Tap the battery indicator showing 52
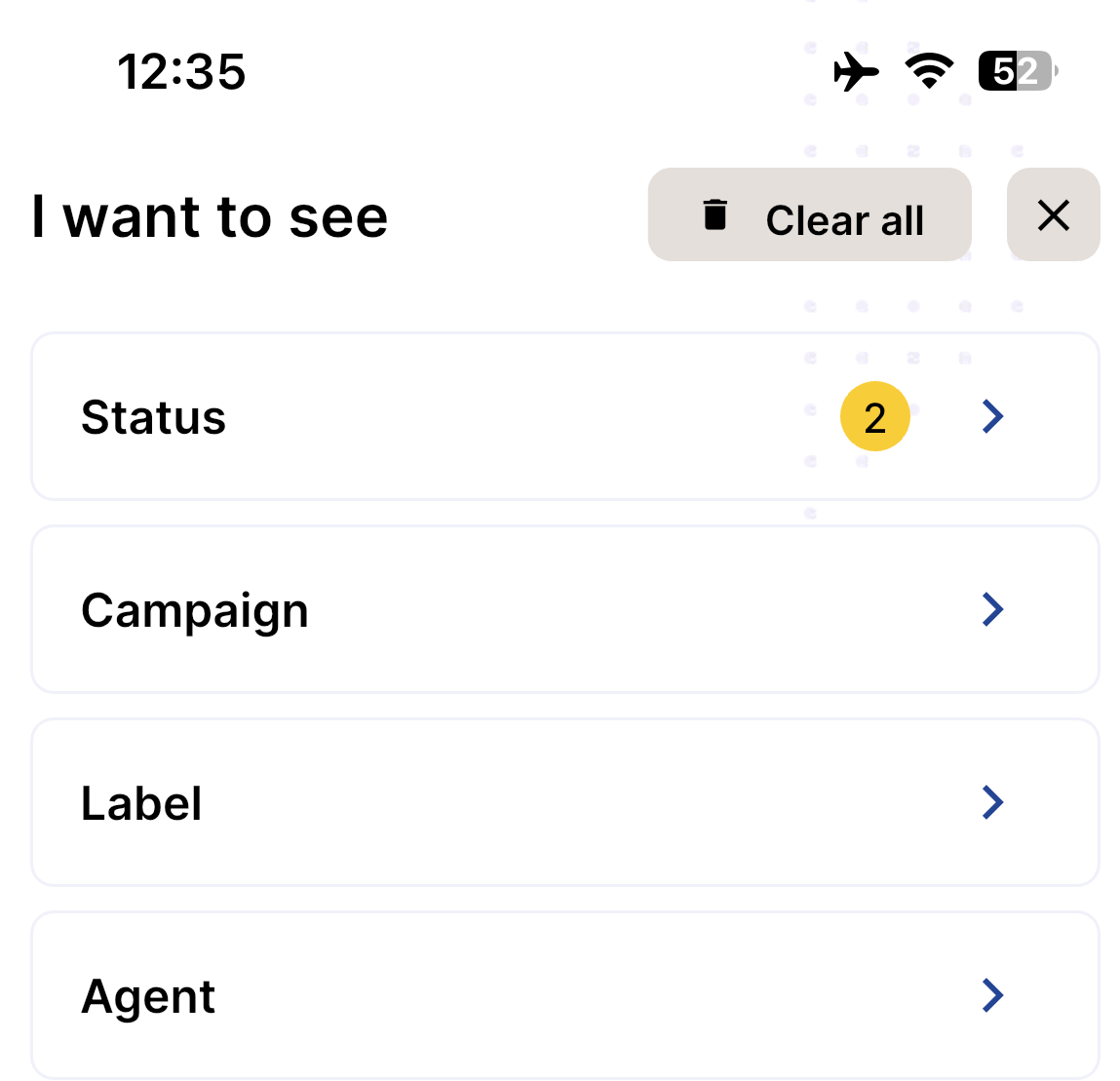Viewport: 1120px width, 1081px height. pyautogui.click(x=1014, y=71)
